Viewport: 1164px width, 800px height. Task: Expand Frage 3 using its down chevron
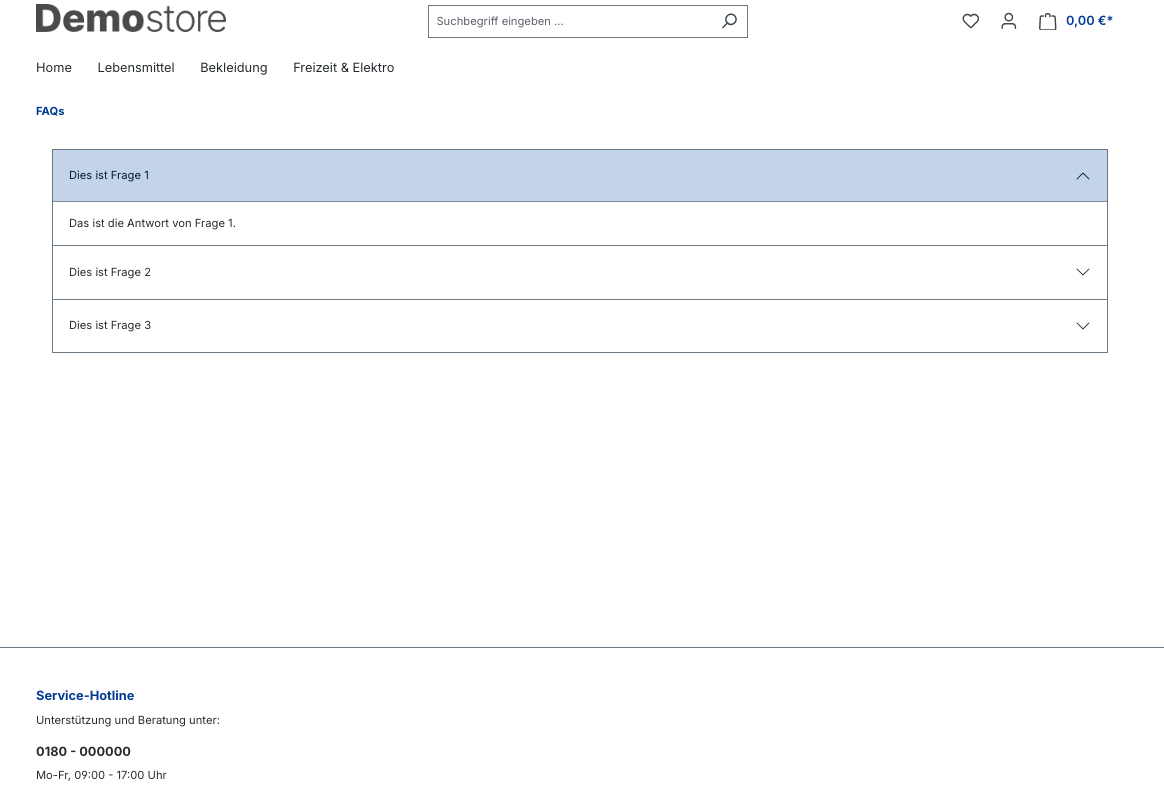pos(1082,326)
